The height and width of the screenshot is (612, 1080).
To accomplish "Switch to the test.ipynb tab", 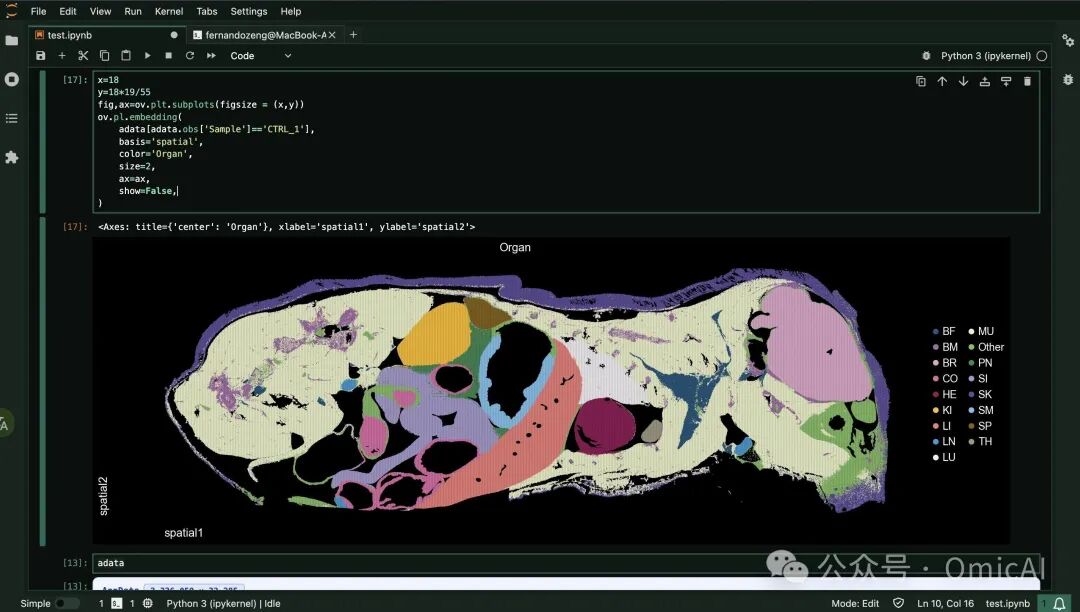I will click(106, 35).
